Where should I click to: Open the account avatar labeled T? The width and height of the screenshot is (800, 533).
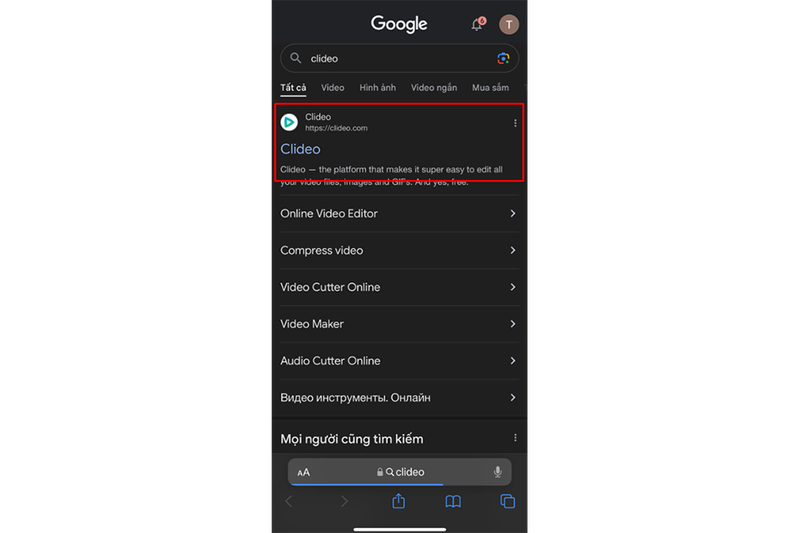pyautogui.click(x=509, y=24)
